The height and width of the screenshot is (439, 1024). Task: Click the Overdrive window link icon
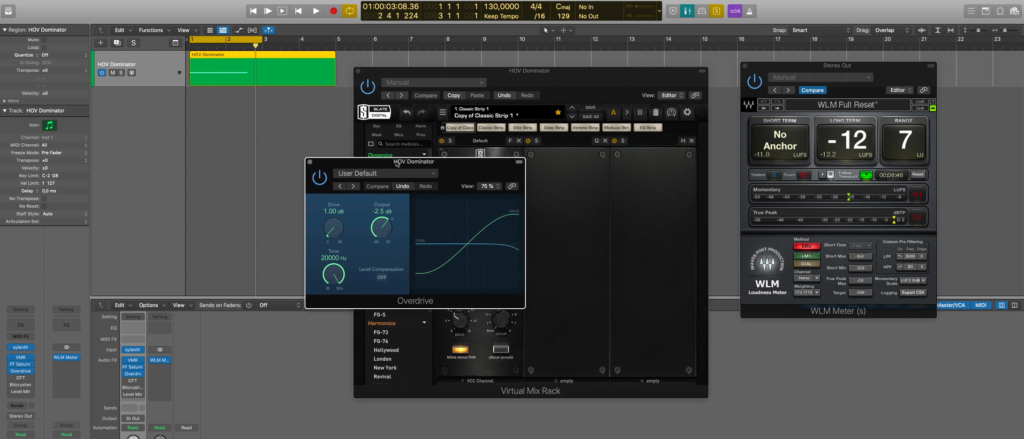click(513, 186)
